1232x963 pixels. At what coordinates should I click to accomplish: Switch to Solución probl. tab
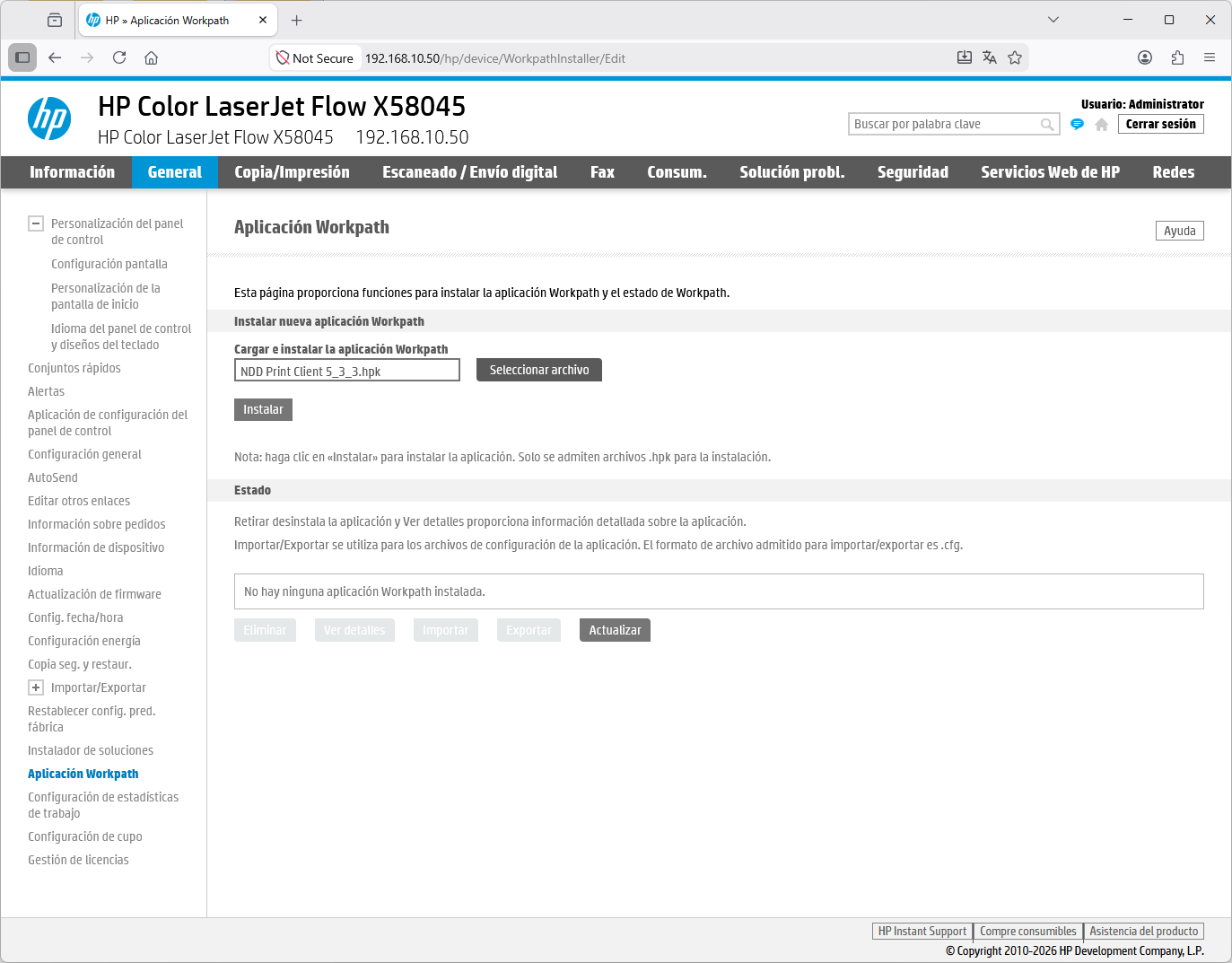792,172
